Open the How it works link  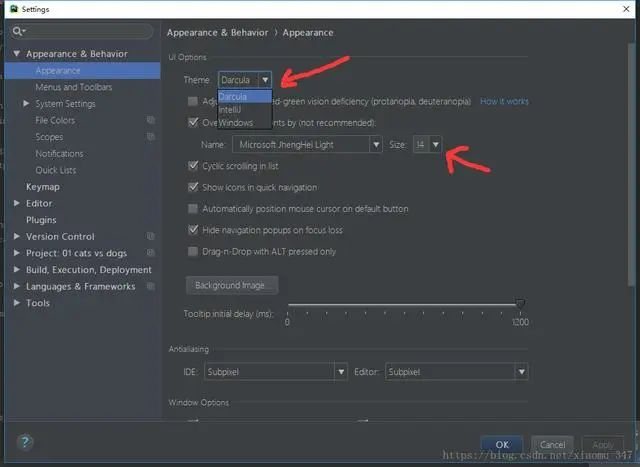(x=504, y=101)
